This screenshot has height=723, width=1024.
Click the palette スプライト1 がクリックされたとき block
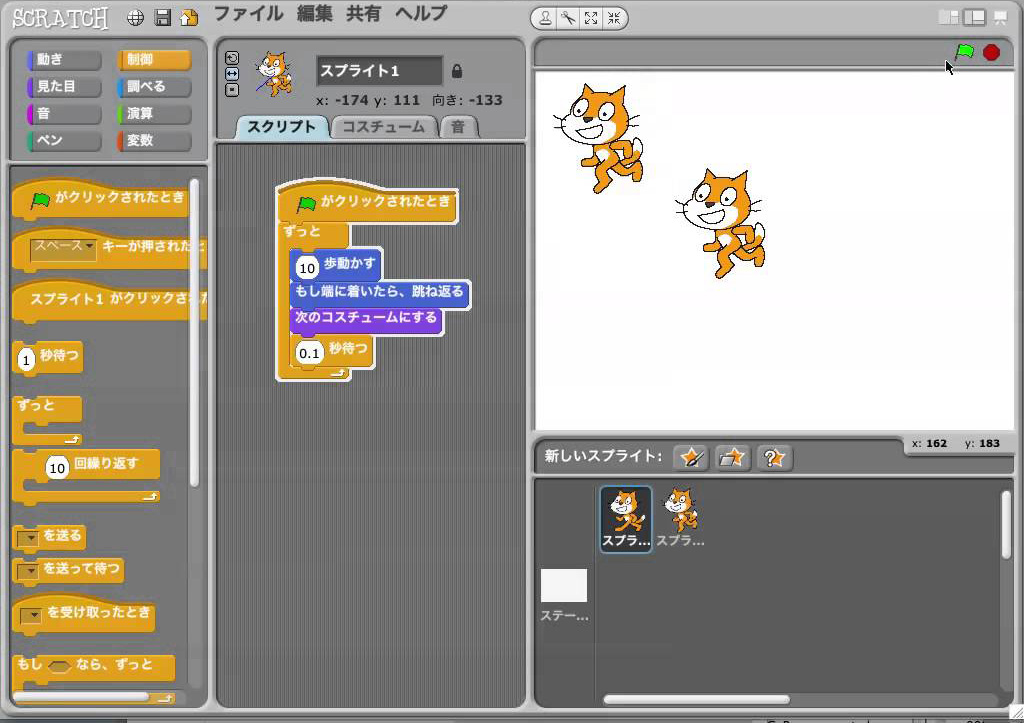click(x=109, y=300)
